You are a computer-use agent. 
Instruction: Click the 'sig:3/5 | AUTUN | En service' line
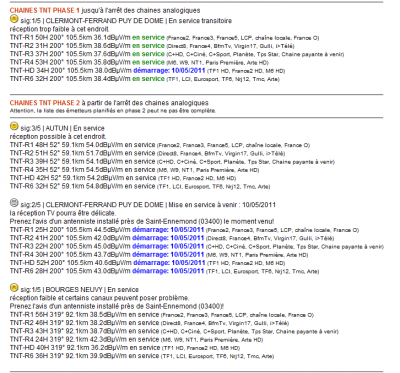tap(62, 128)
